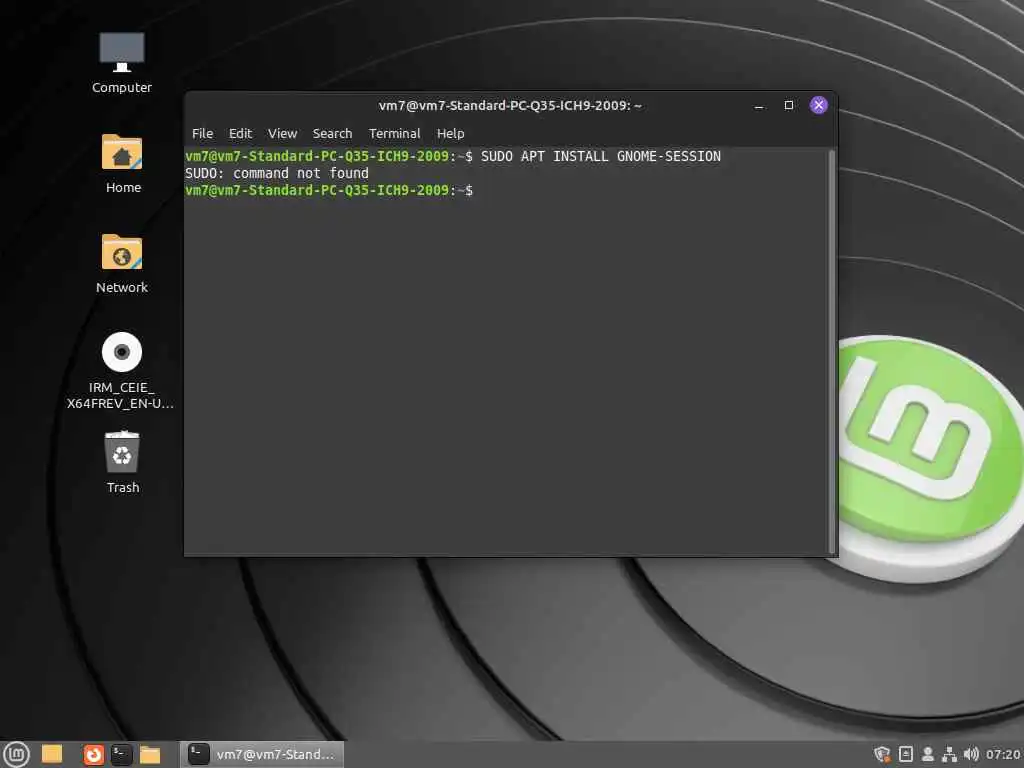Close the terminal window
Viewport: 1024px width, 768px height.
(818, 105)
